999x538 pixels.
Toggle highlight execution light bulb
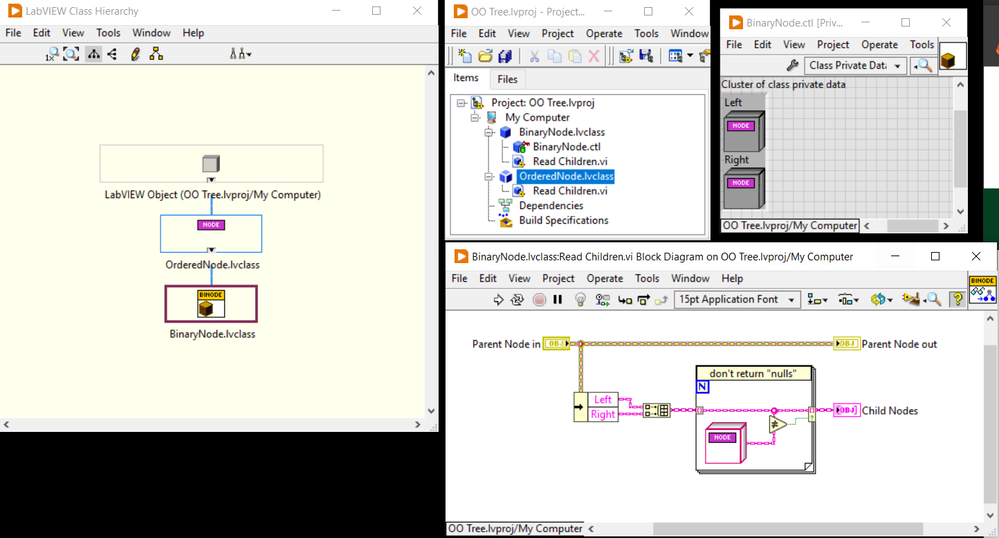pos(580,300)
